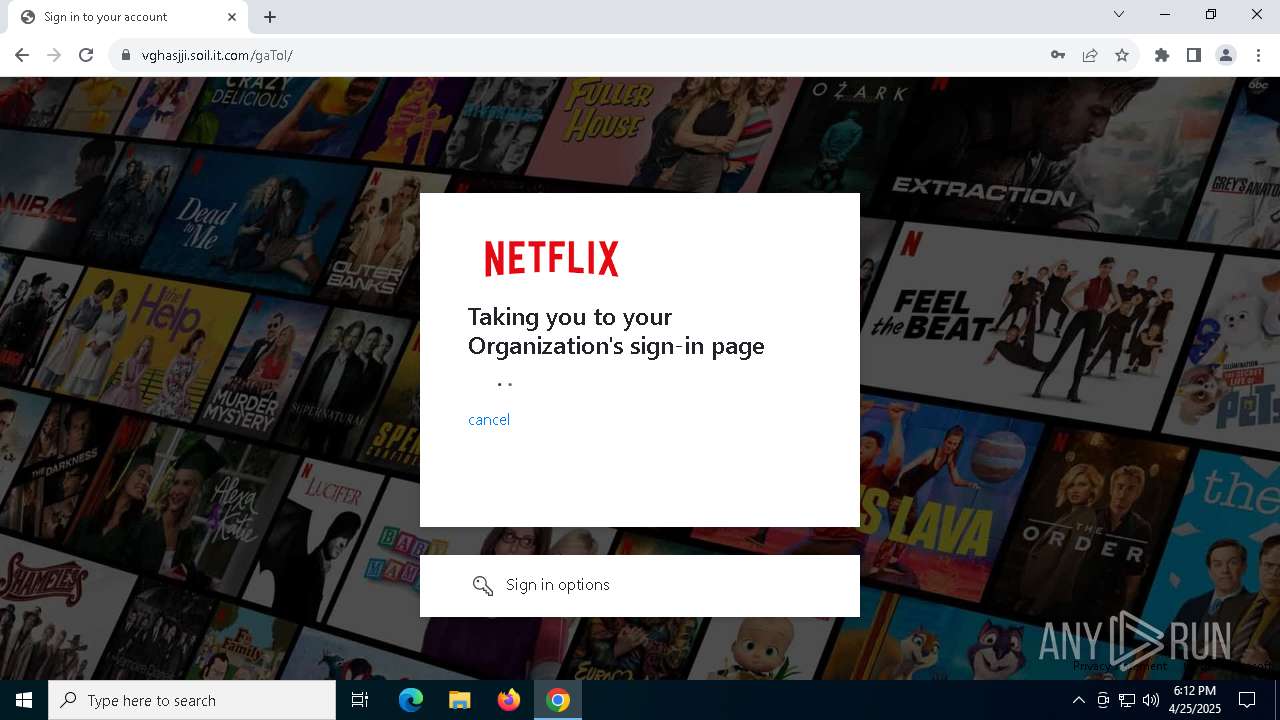Select Chrome icon on taskbar

point(558,700)
